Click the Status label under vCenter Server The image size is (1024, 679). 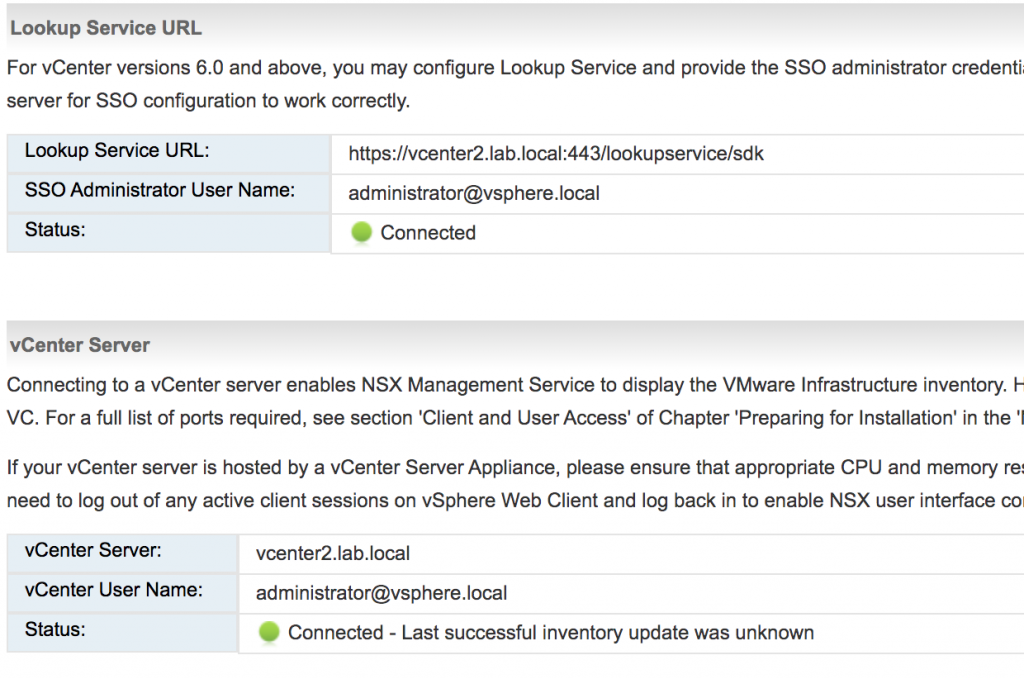coord(55,629)
